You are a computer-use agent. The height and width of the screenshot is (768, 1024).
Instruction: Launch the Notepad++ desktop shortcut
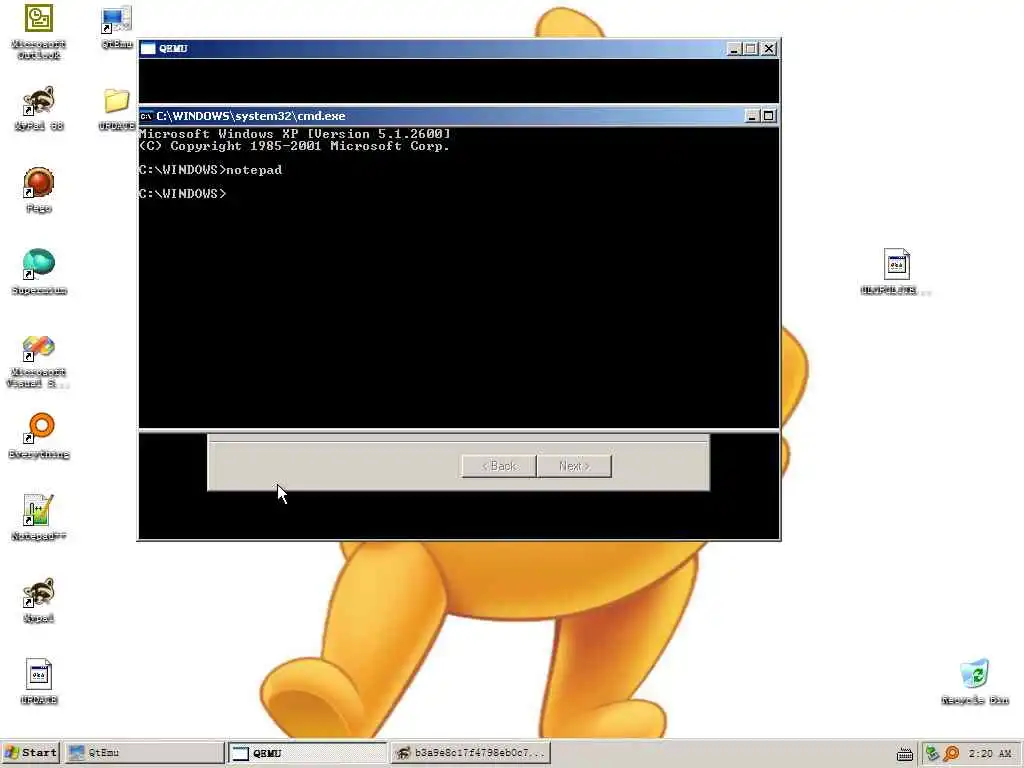tap(39, 510)
